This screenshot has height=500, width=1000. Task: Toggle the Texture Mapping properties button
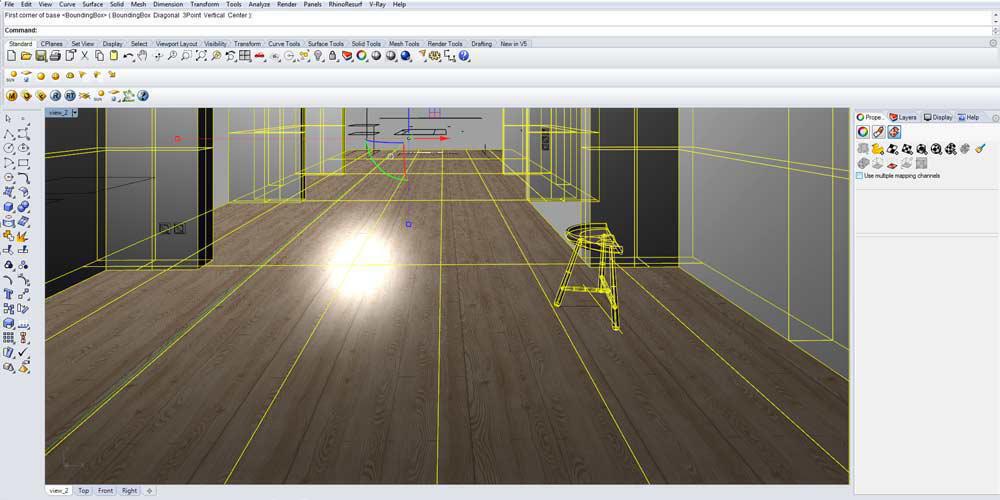point(894,132)
